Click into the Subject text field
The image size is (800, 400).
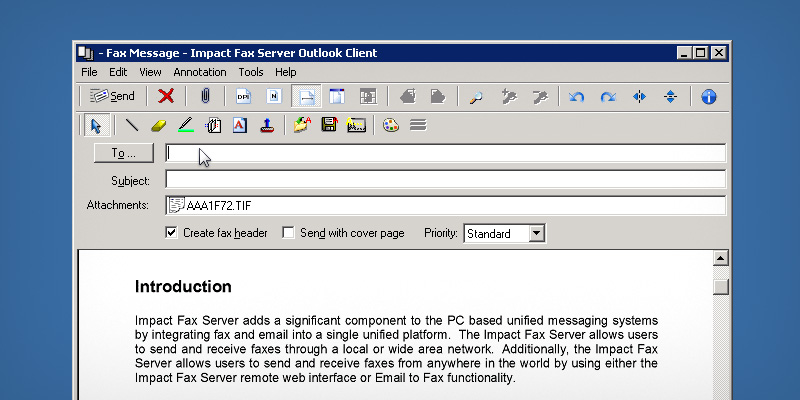click(x=445, y=180)
